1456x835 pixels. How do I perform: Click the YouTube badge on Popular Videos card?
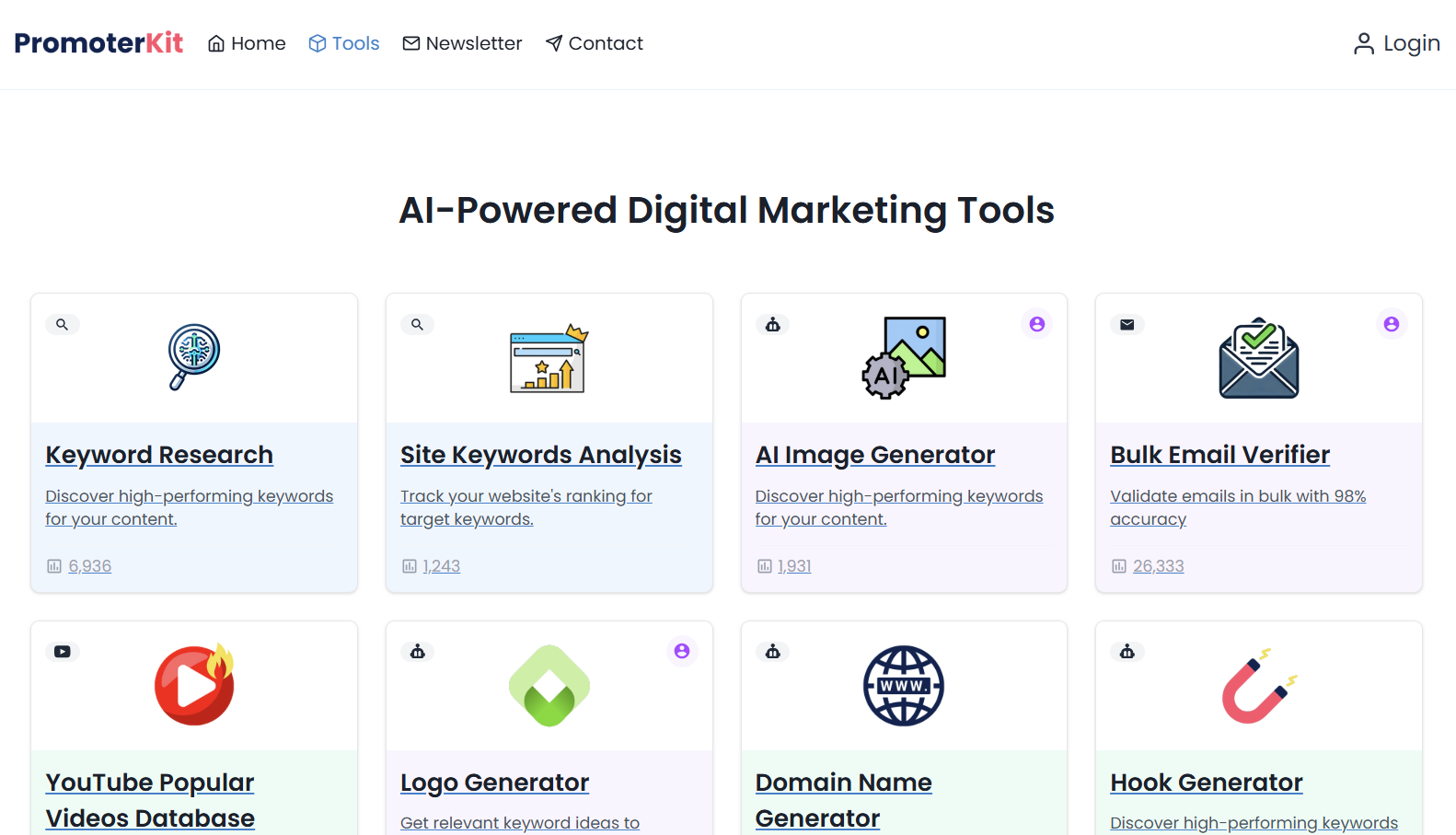click(63, 652)
